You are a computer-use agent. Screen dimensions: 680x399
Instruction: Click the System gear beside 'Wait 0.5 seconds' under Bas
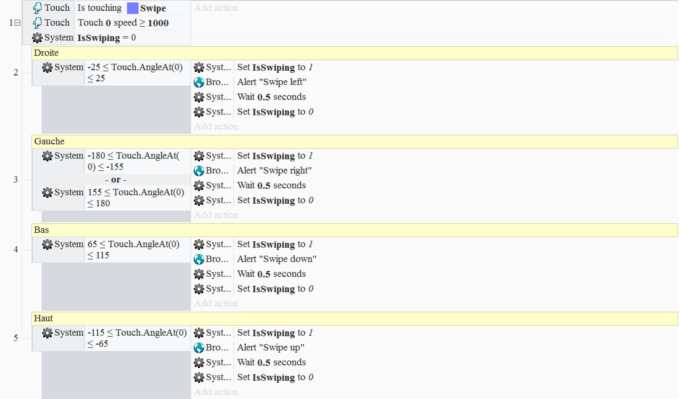tap(199, 274)
